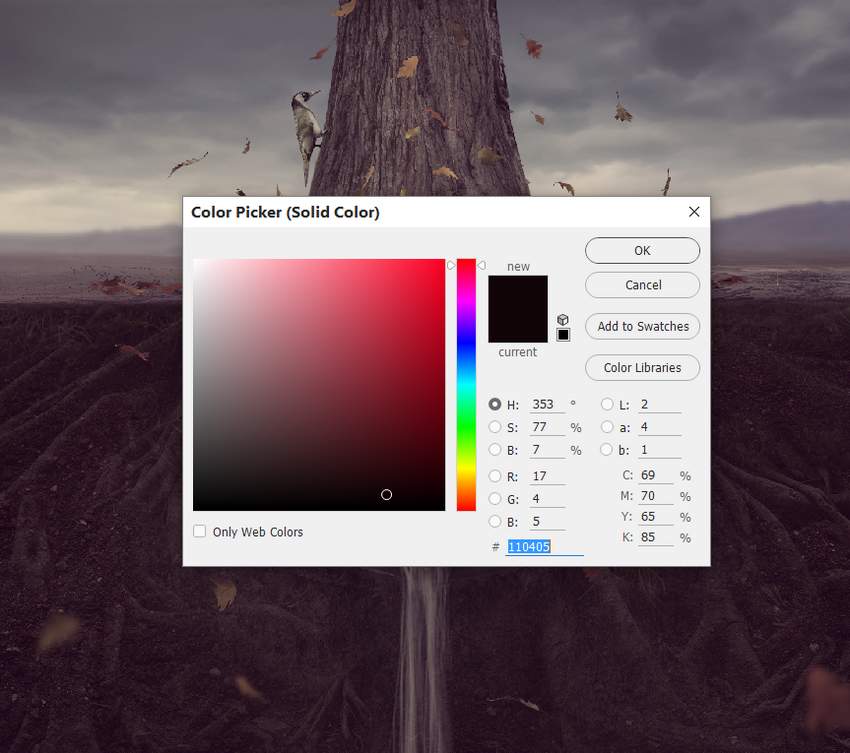This screenshot has width=850, height=753.
Task: Select the R red radio button
Action: click(x=494, y=476)
